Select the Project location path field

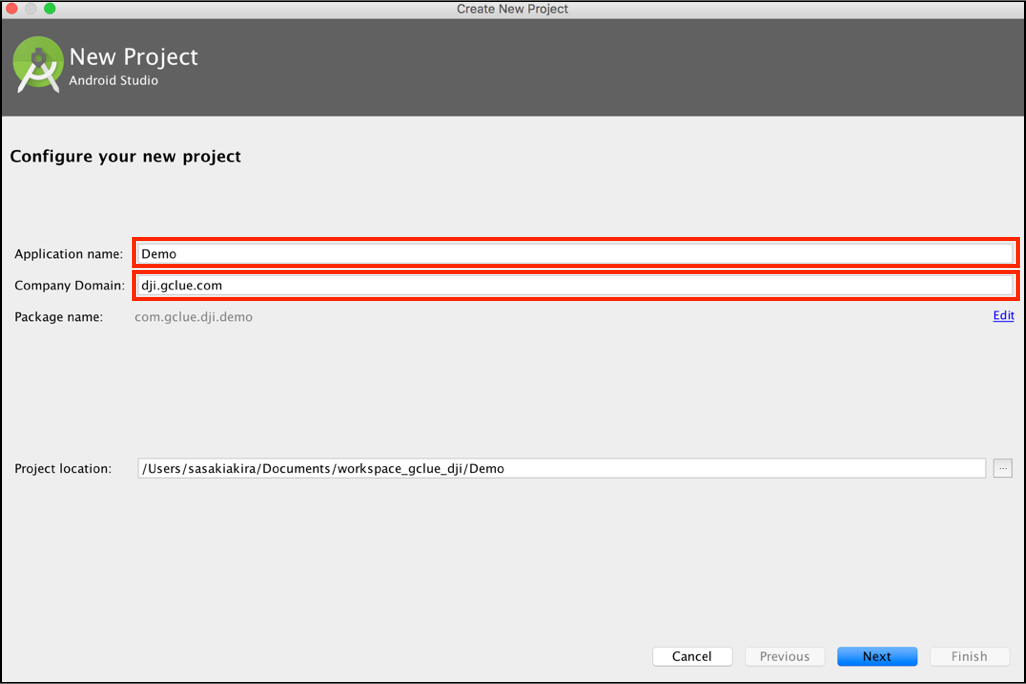point(561,468)
